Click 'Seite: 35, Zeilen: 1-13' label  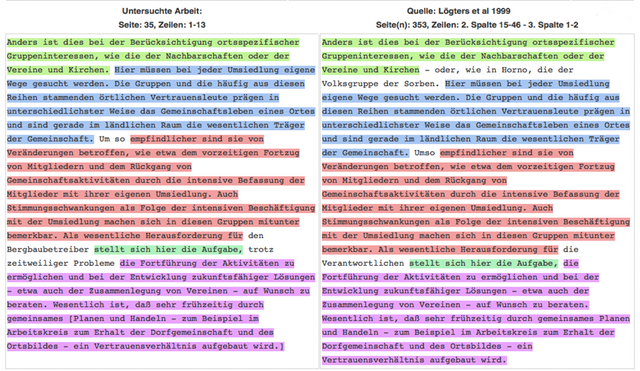(x=162, y=25)
